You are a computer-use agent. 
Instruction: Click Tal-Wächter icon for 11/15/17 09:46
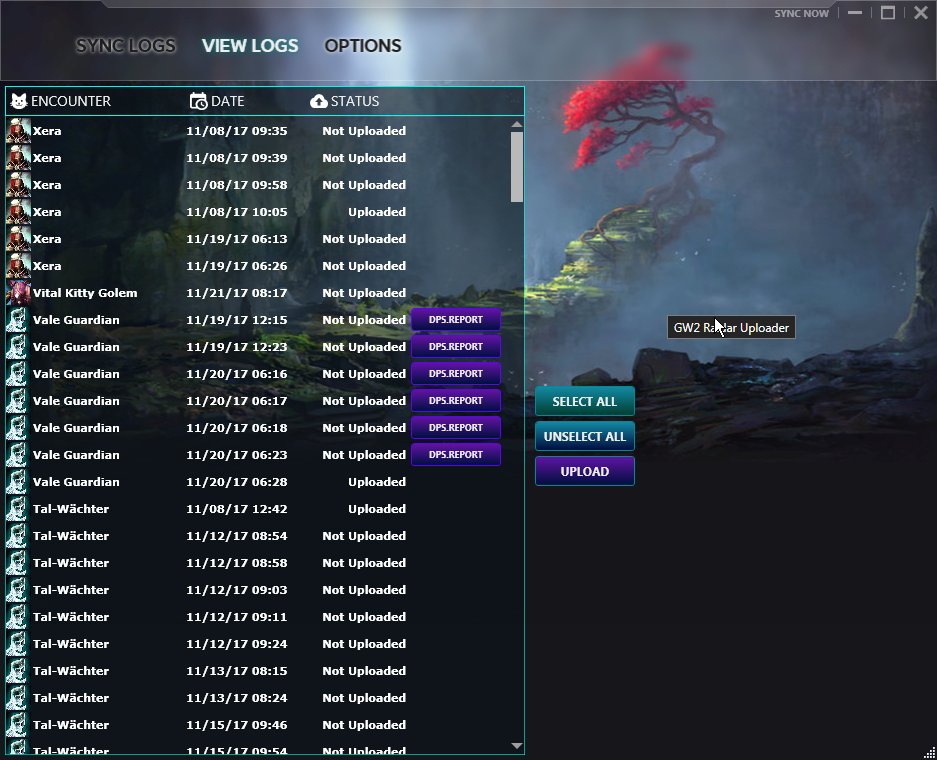(18, 724)
